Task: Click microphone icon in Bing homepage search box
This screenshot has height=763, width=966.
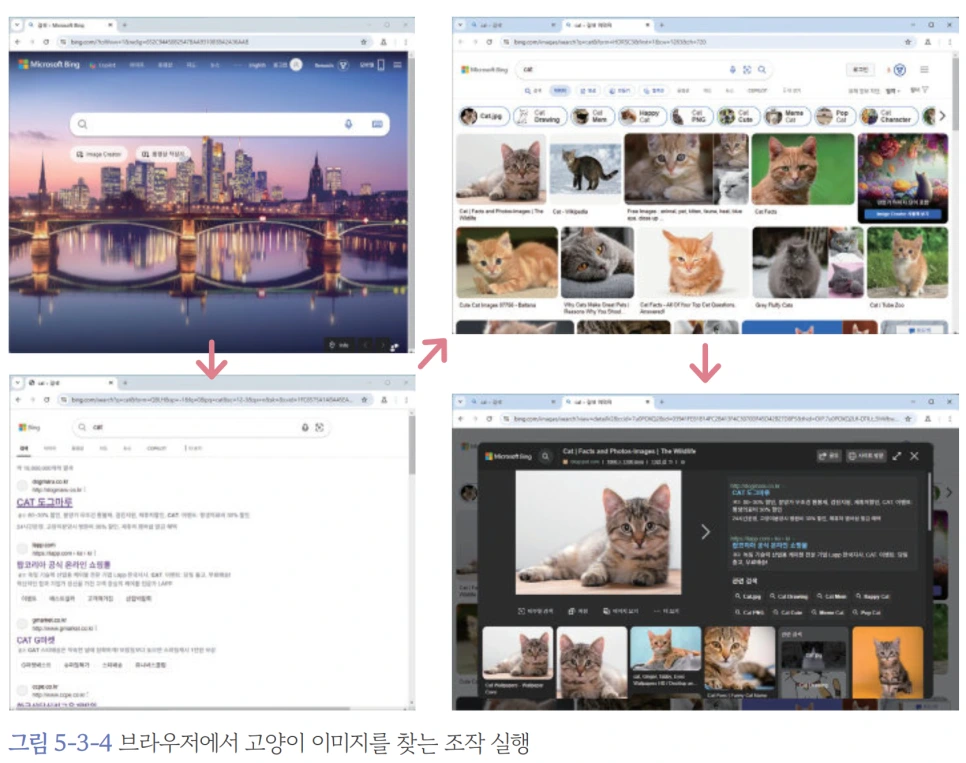Action: coord(348,124)
